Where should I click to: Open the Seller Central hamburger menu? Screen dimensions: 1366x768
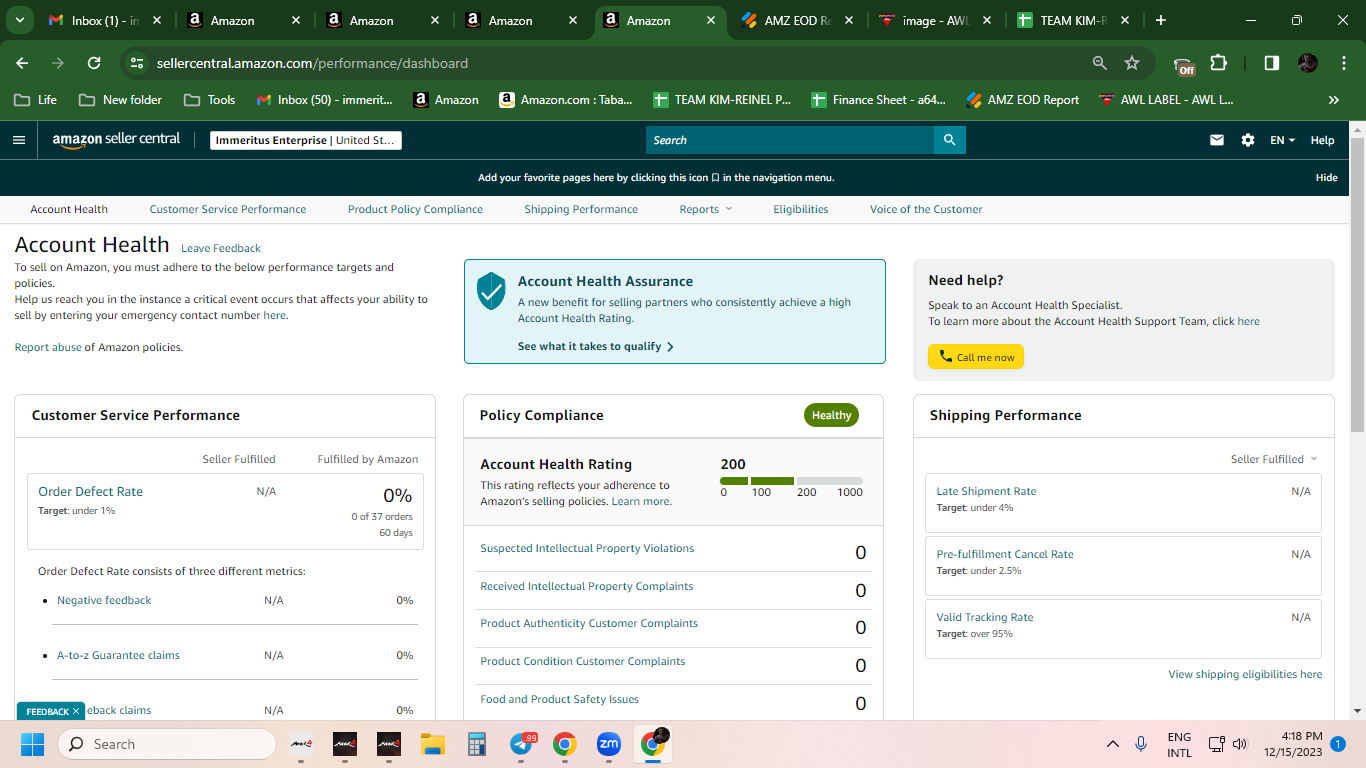pyautogui.click(x=18, y=140)
